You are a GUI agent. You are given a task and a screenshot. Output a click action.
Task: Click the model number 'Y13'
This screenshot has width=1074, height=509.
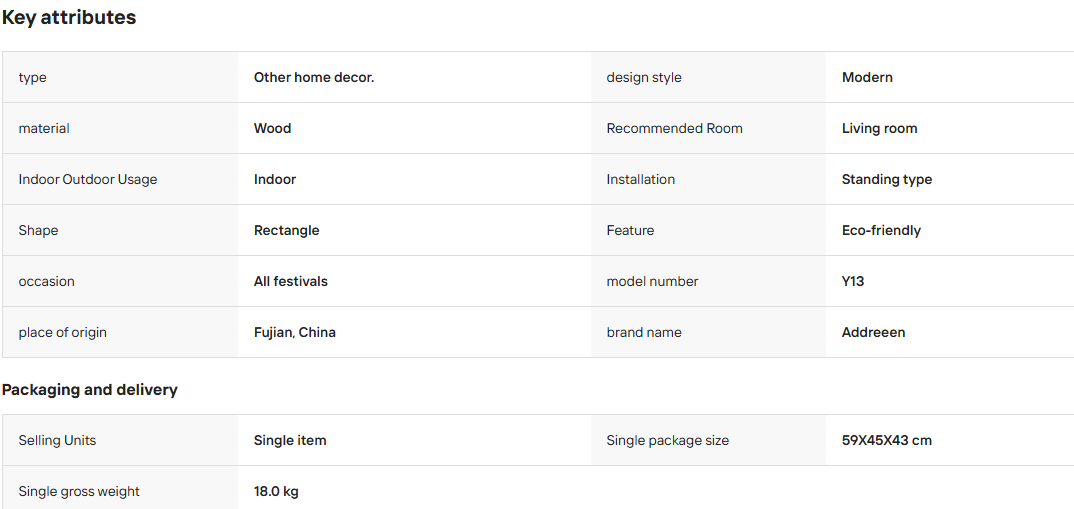point(853,282)
